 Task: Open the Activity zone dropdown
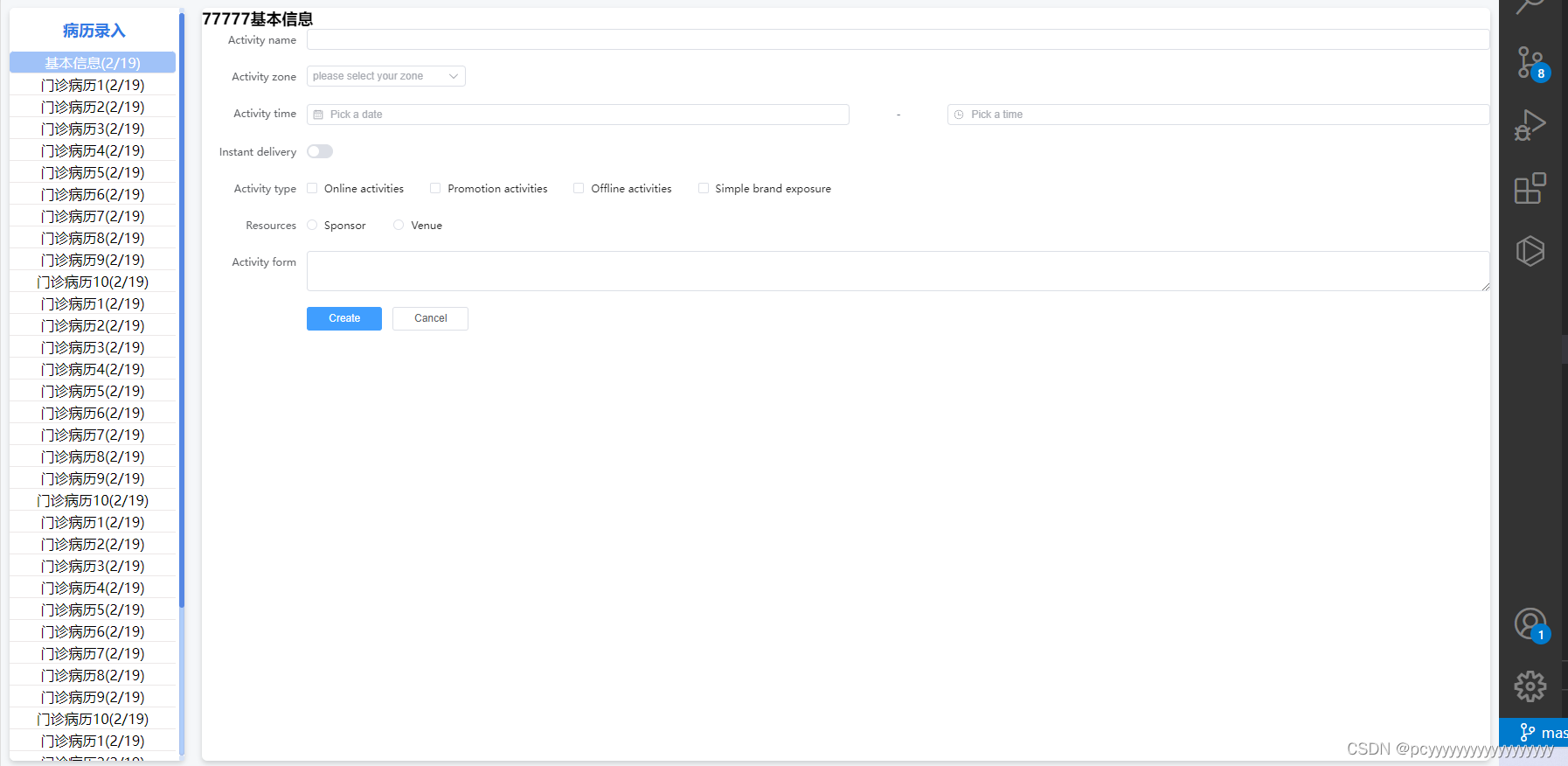click(x=386, y=76)
